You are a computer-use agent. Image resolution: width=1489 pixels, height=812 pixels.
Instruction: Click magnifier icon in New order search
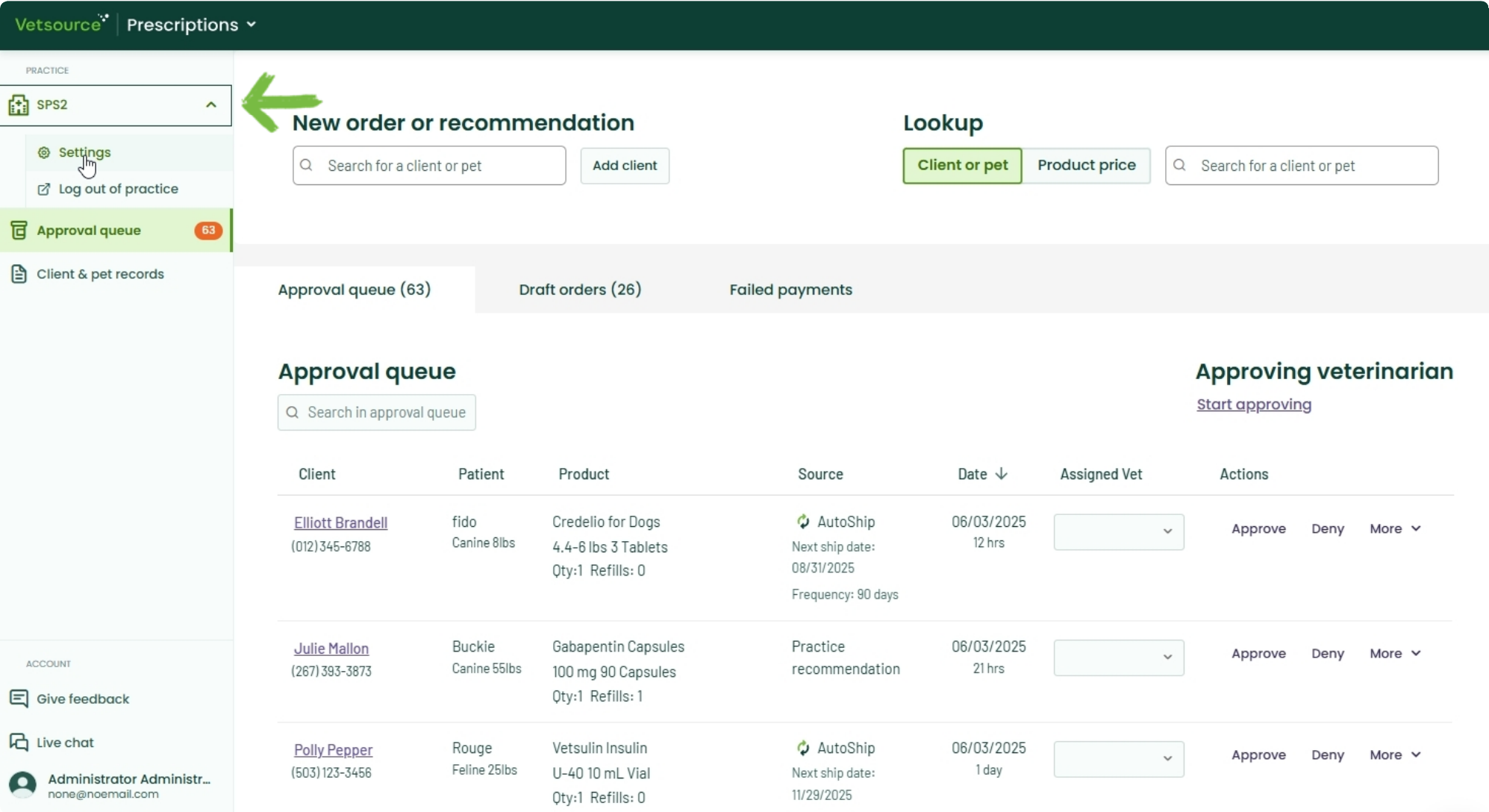(306, 165)
